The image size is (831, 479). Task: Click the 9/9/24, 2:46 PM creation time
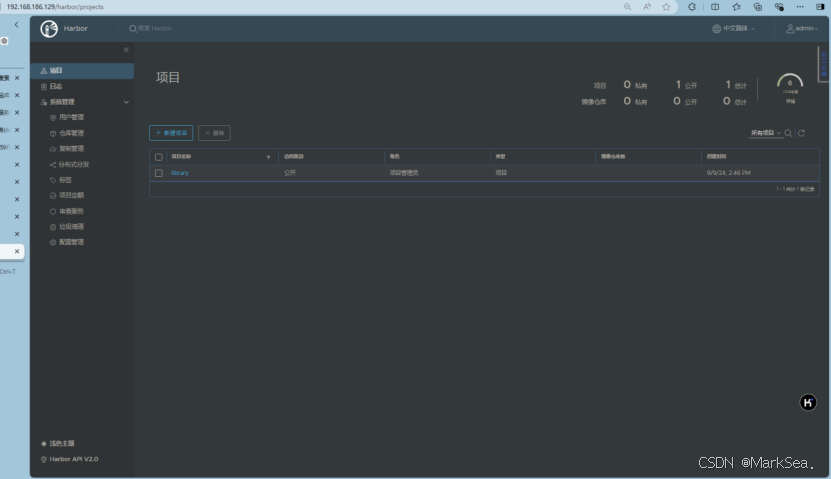pyautogui.click(x=728, y=173)
